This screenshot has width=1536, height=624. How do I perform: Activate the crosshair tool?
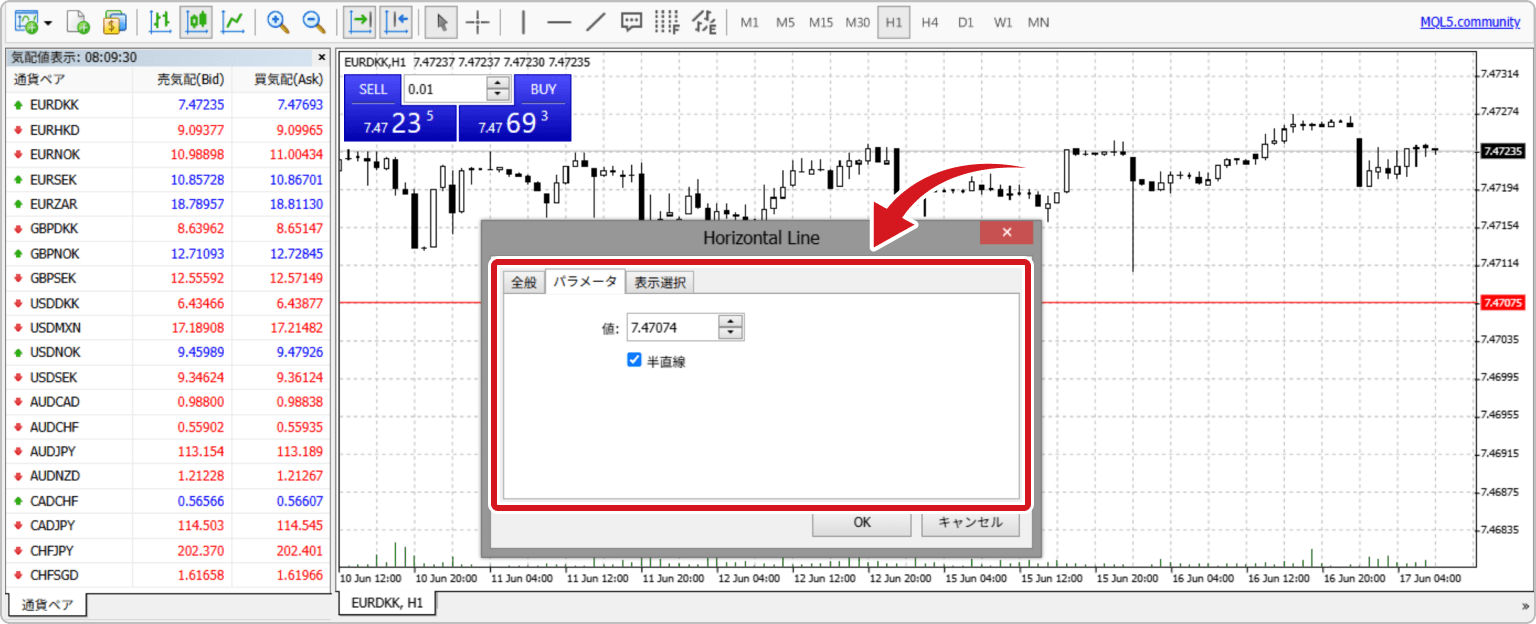pos(479,21)
